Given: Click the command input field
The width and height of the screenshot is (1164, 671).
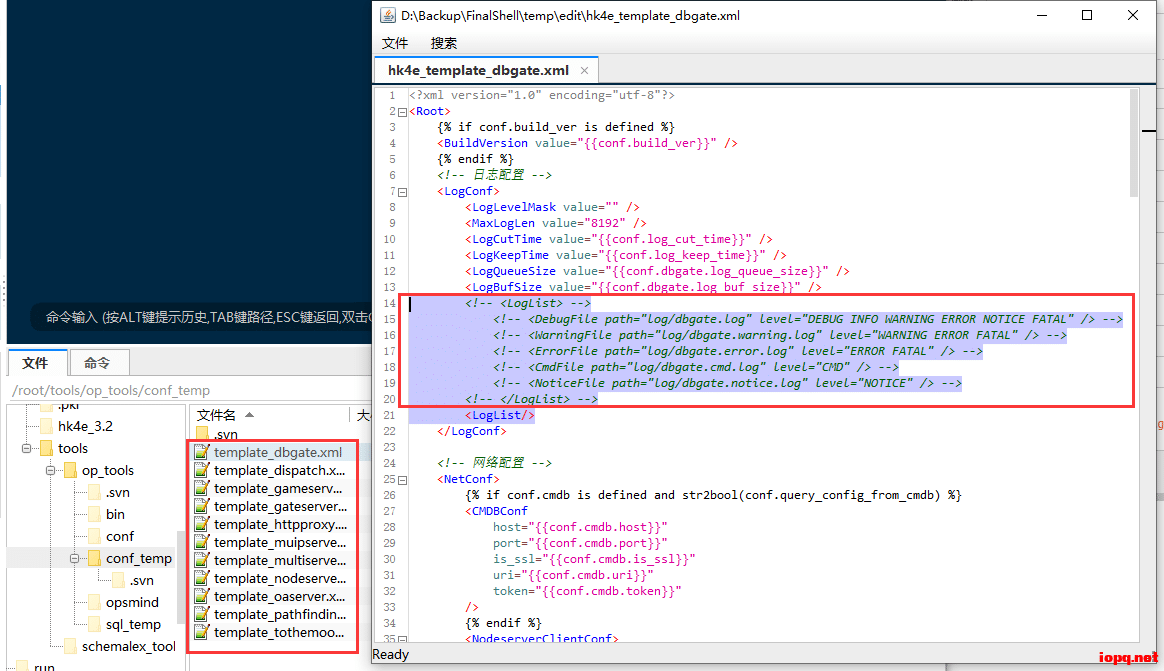Looking at the screenshot, I should (x=200, y=318).
